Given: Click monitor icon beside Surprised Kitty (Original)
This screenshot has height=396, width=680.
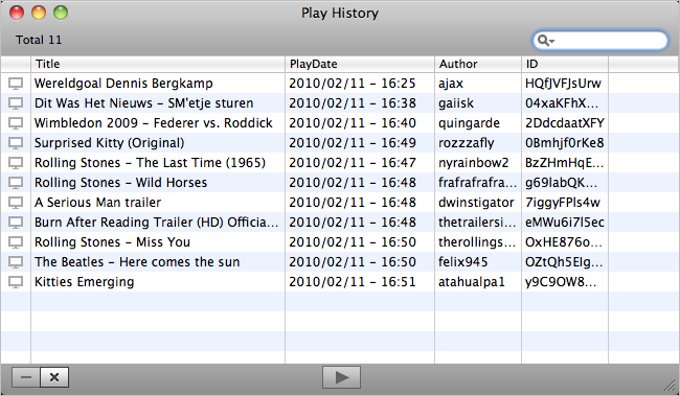Looking at the screenshot, I should [16, 143].
